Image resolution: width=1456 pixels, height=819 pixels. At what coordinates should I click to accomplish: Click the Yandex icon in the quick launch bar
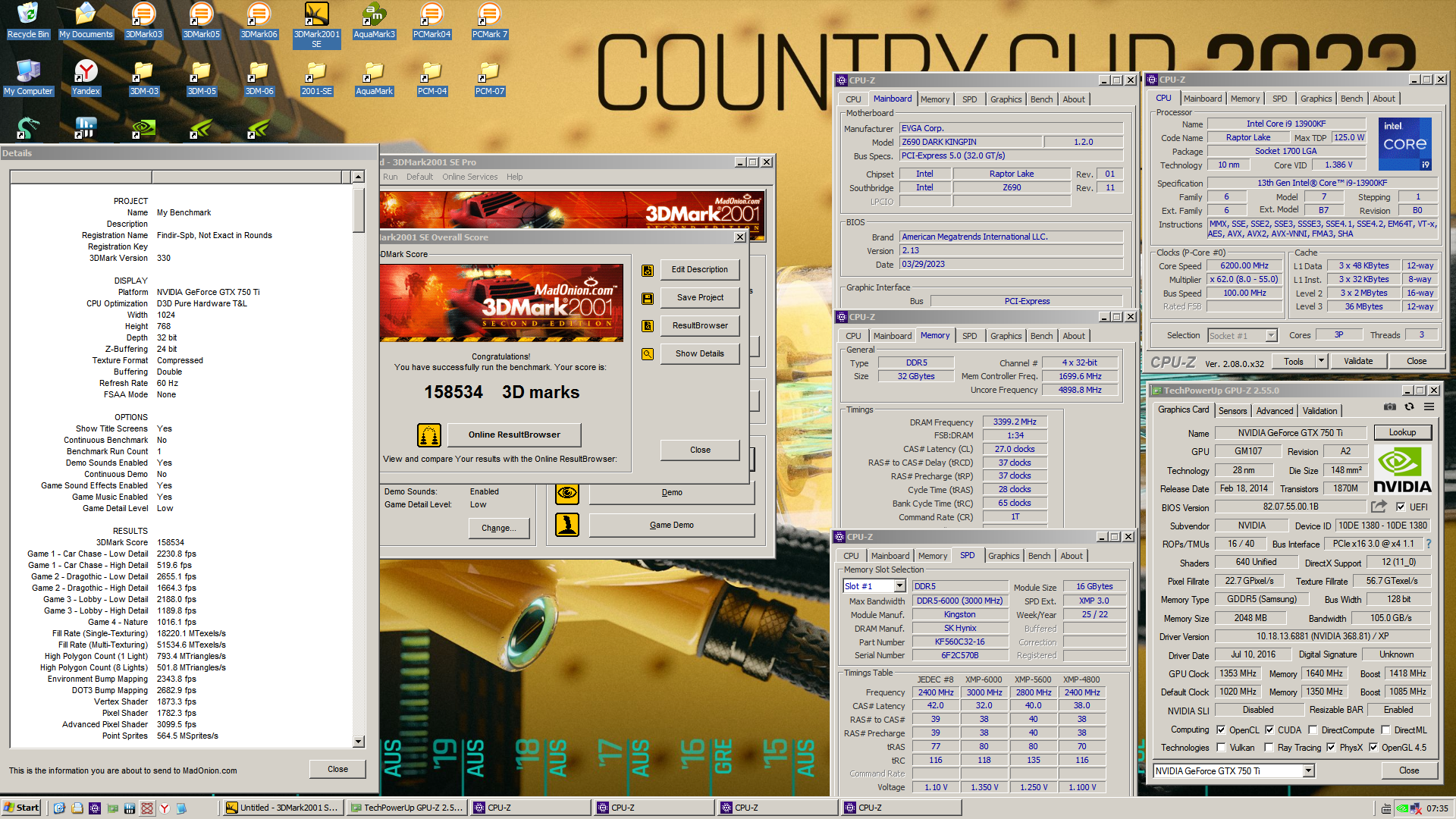[164, 808]
